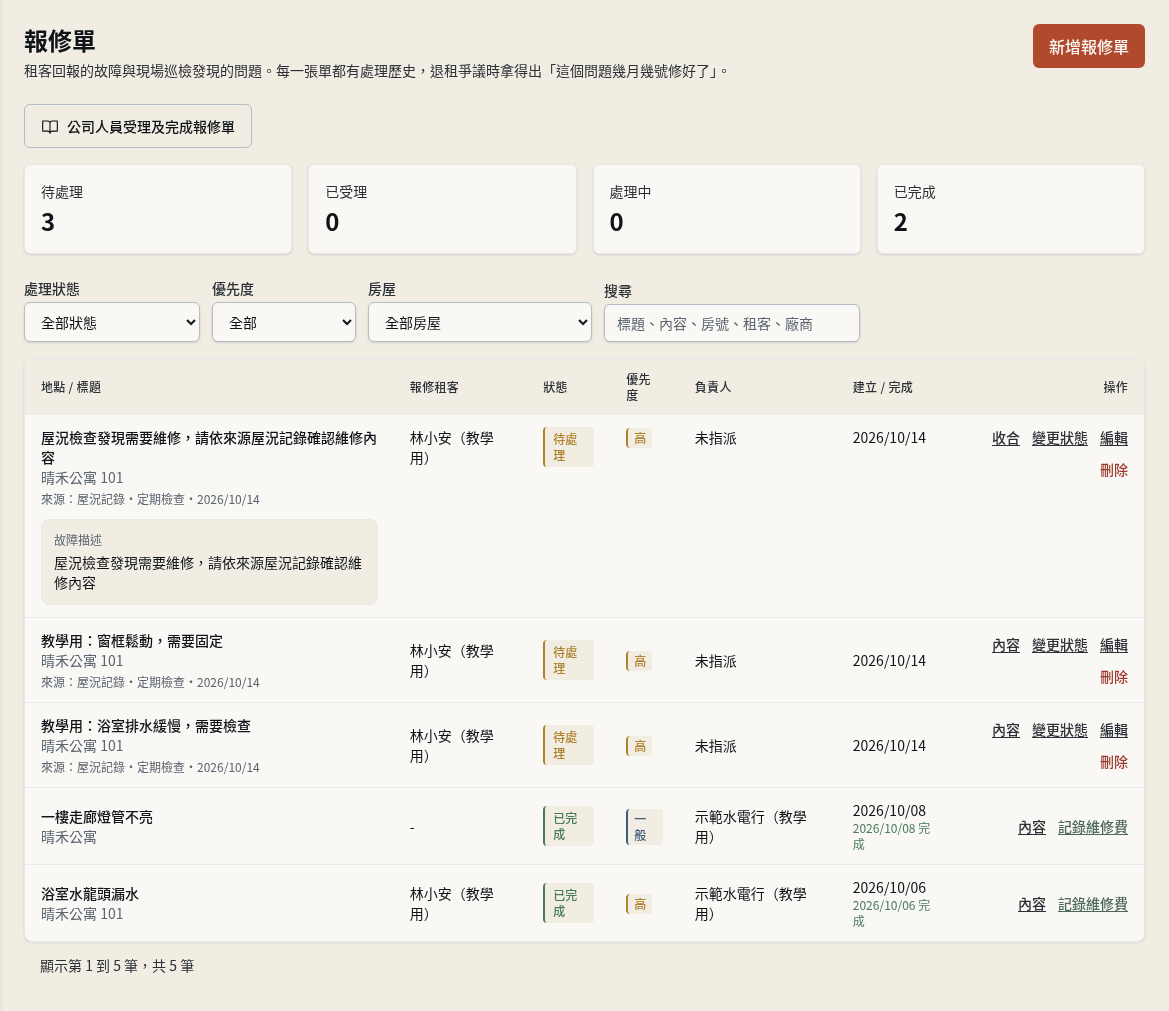Click 變更狀態 for the 浴室排水緩慢 row

[1059, 731]
